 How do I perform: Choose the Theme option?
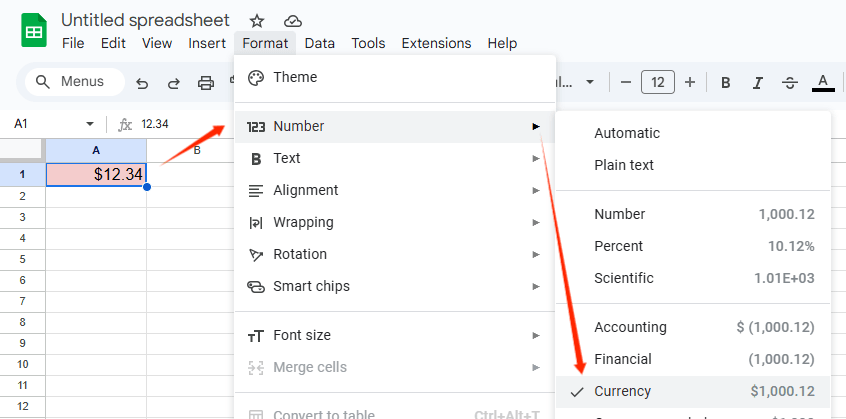tap(295, 77)
